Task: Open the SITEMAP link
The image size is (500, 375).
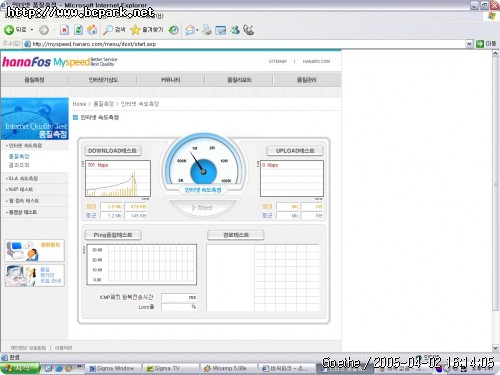Action: [x=278, y=61]
